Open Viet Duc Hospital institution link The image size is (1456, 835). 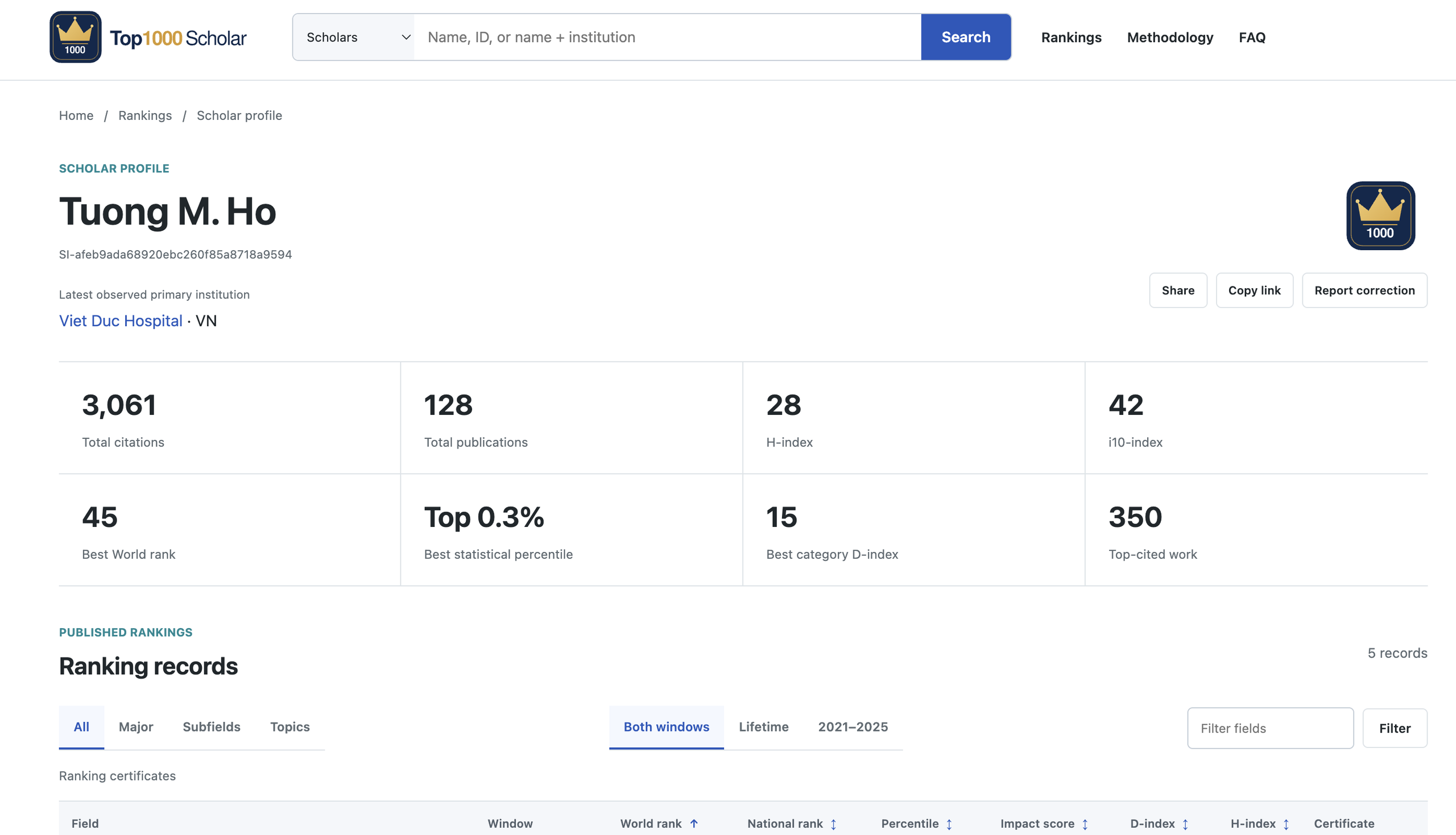121,321
